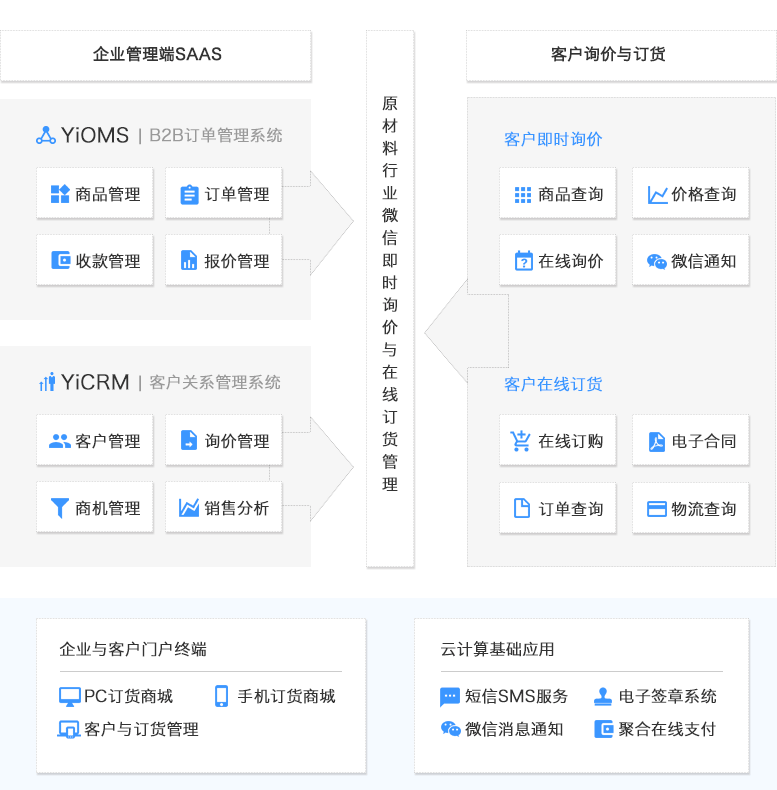Image resolution: width=777 pixels, height=790 pixels.
Task: Click the YiCRM logo icon
Action: (x=47, y=382)
